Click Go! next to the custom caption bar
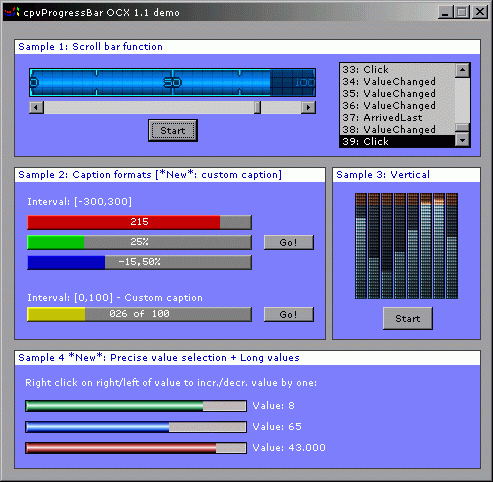 coord(289,314)
